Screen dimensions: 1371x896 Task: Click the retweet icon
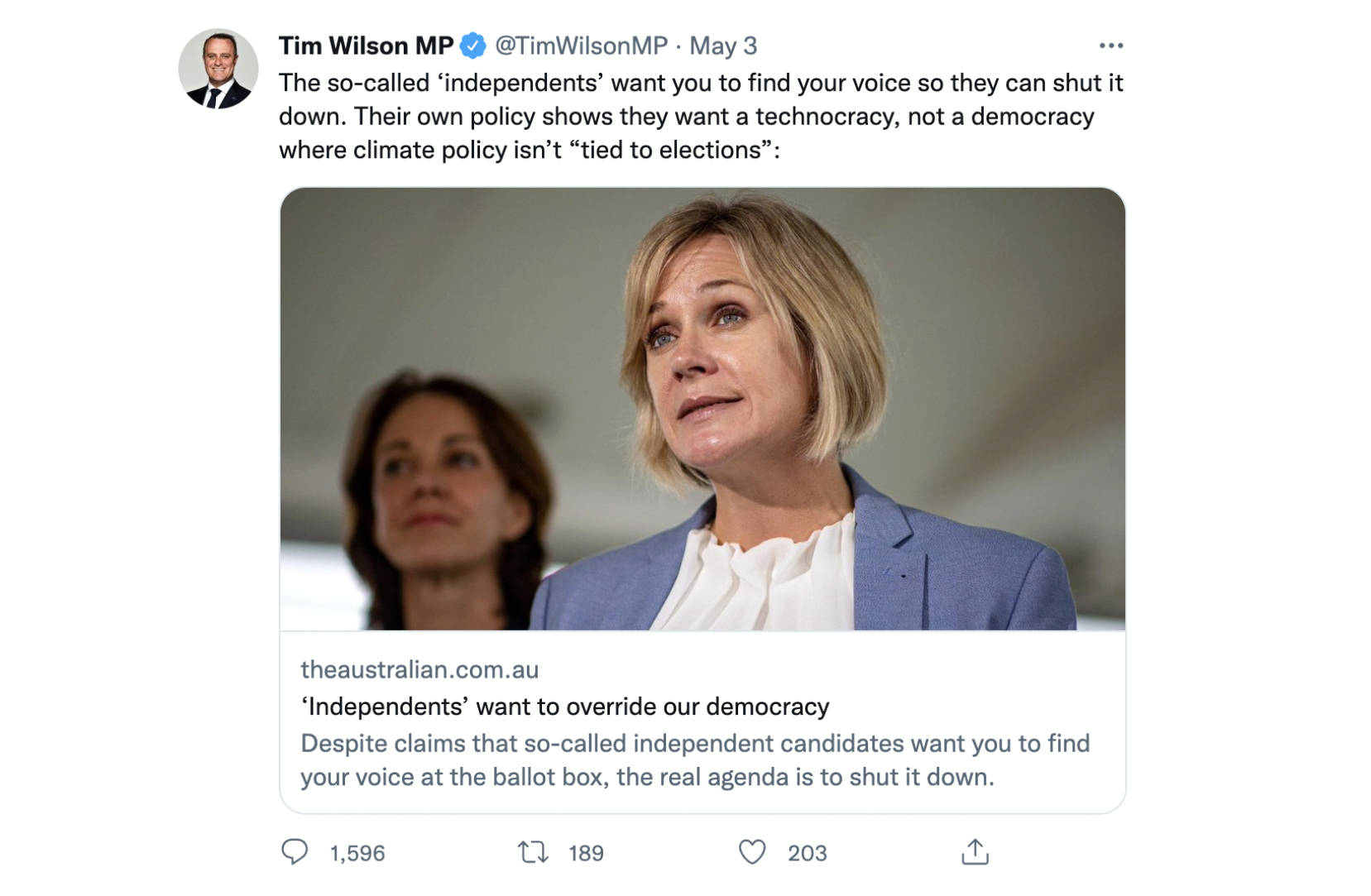point(534,852)
